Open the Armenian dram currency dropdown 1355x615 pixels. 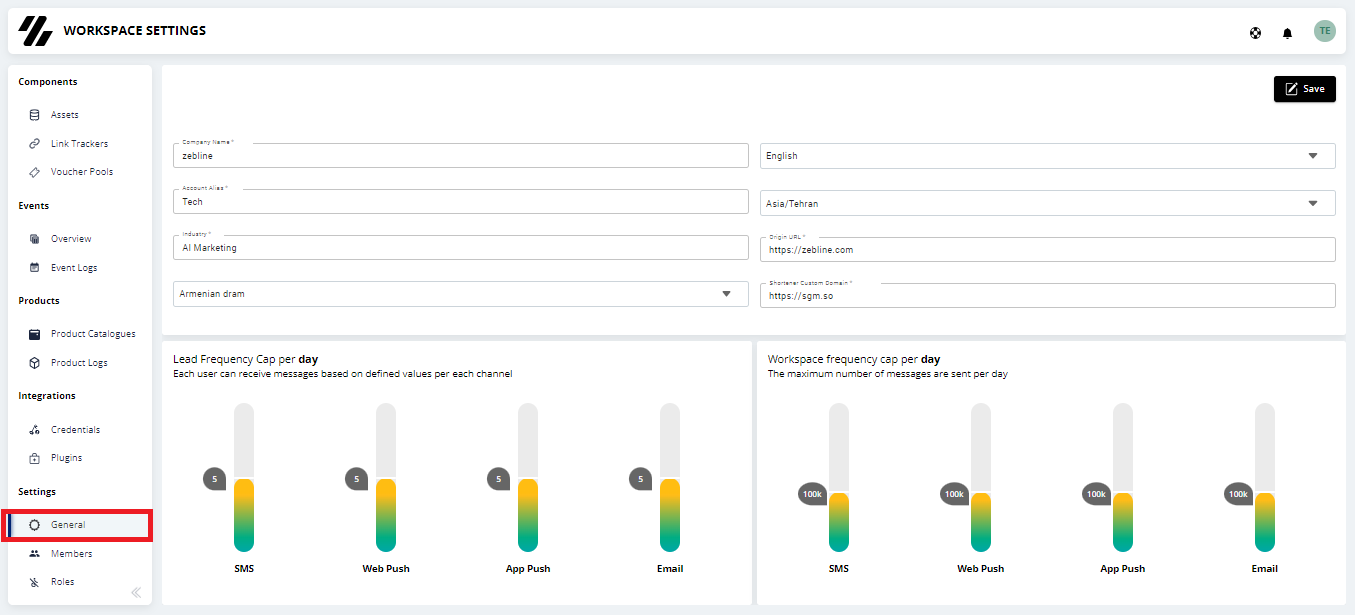460,294
